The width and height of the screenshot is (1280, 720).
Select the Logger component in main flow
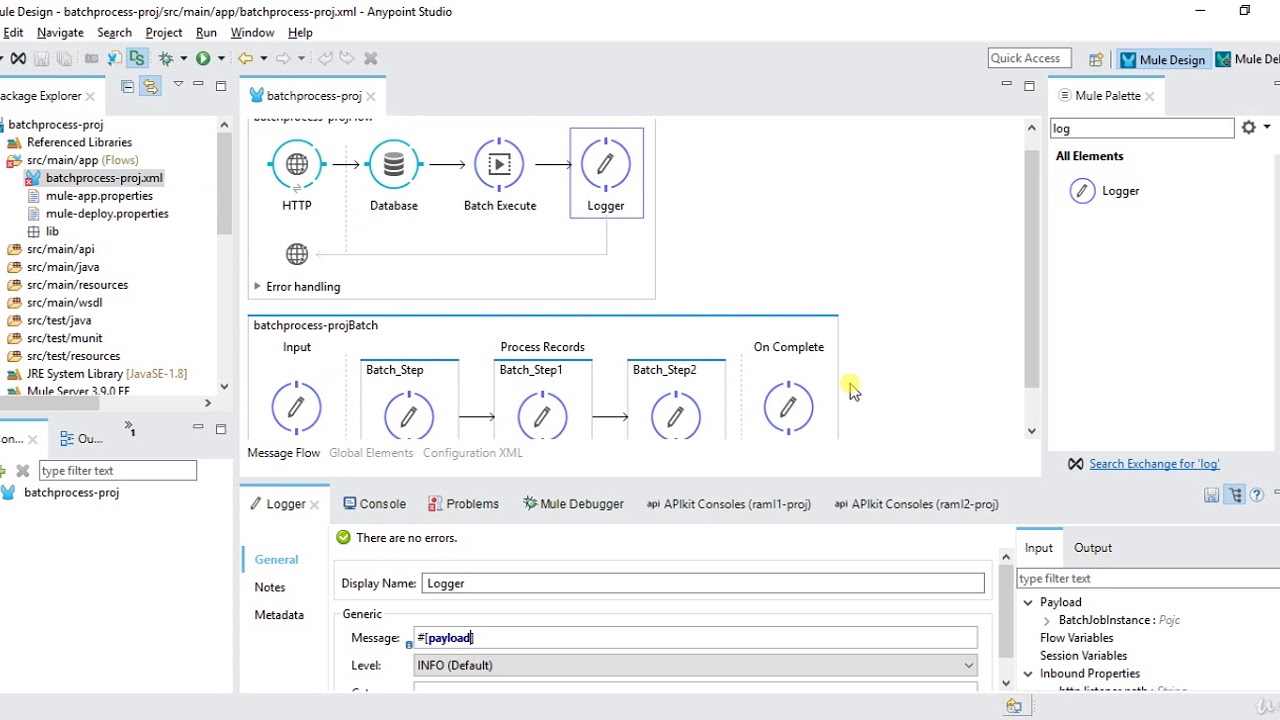point(606,175)
